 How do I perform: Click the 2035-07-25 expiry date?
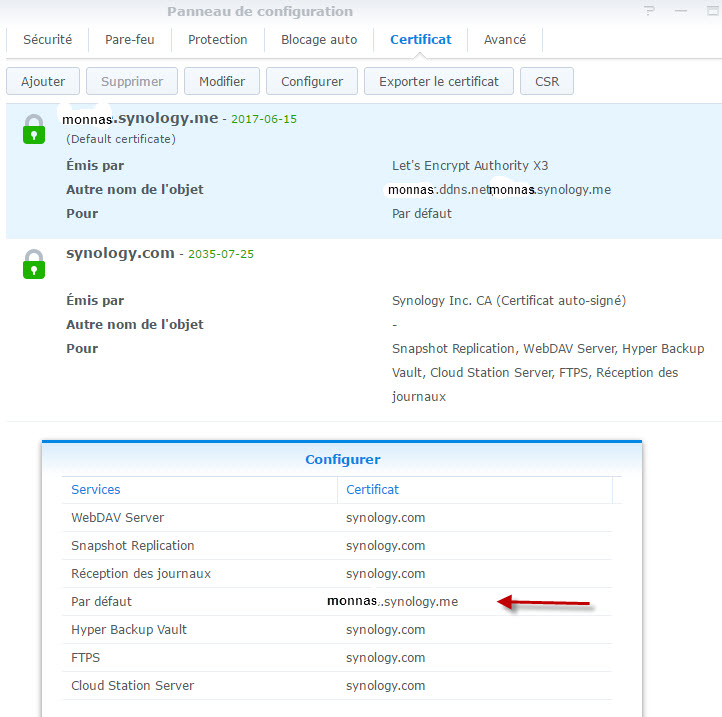point(221,254)
